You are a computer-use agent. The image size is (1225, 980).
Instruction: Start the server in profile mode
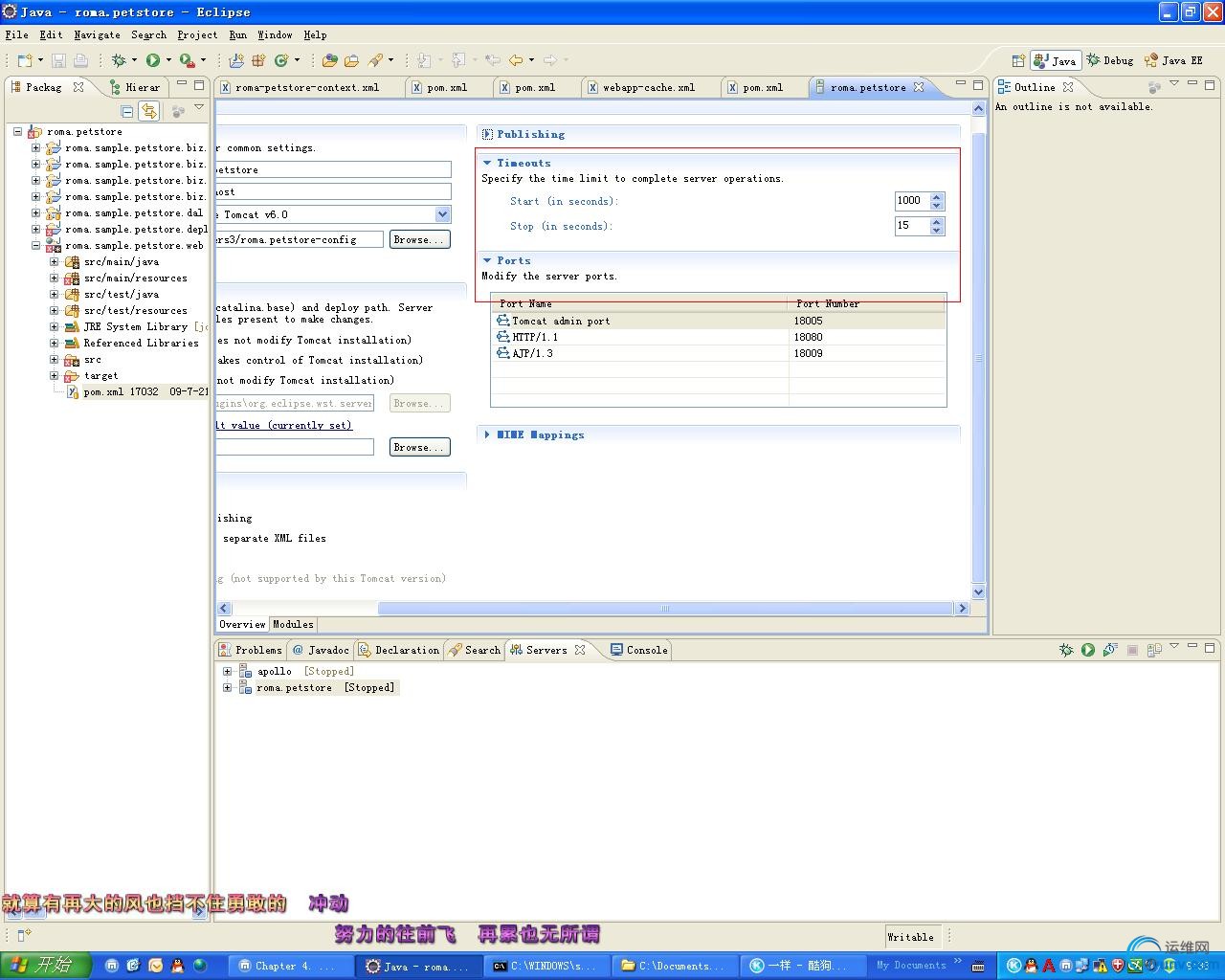[1110, 650]
